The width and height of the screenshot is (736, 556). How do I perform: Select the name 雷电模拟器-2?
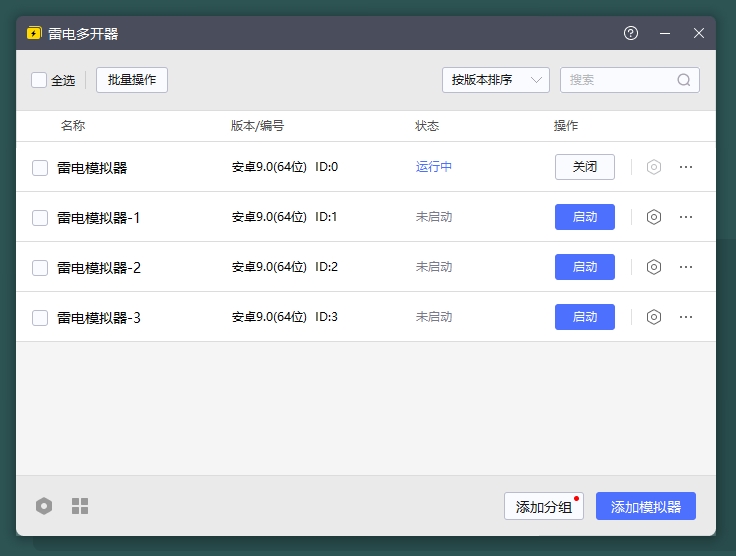(99, 268)
